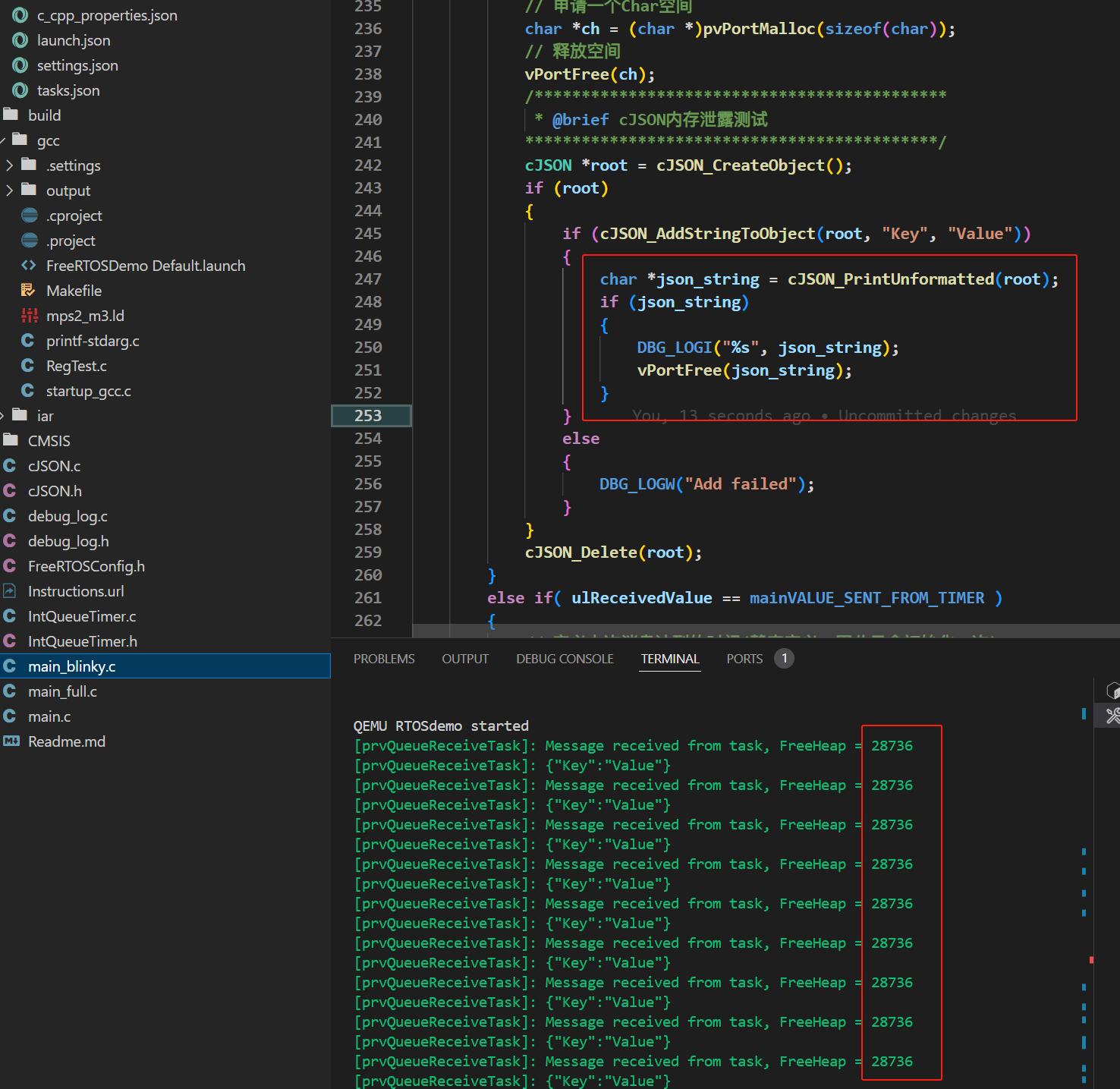
Task: Select main_blinky.c in the file tree
Action: click(x=165, y=666)
